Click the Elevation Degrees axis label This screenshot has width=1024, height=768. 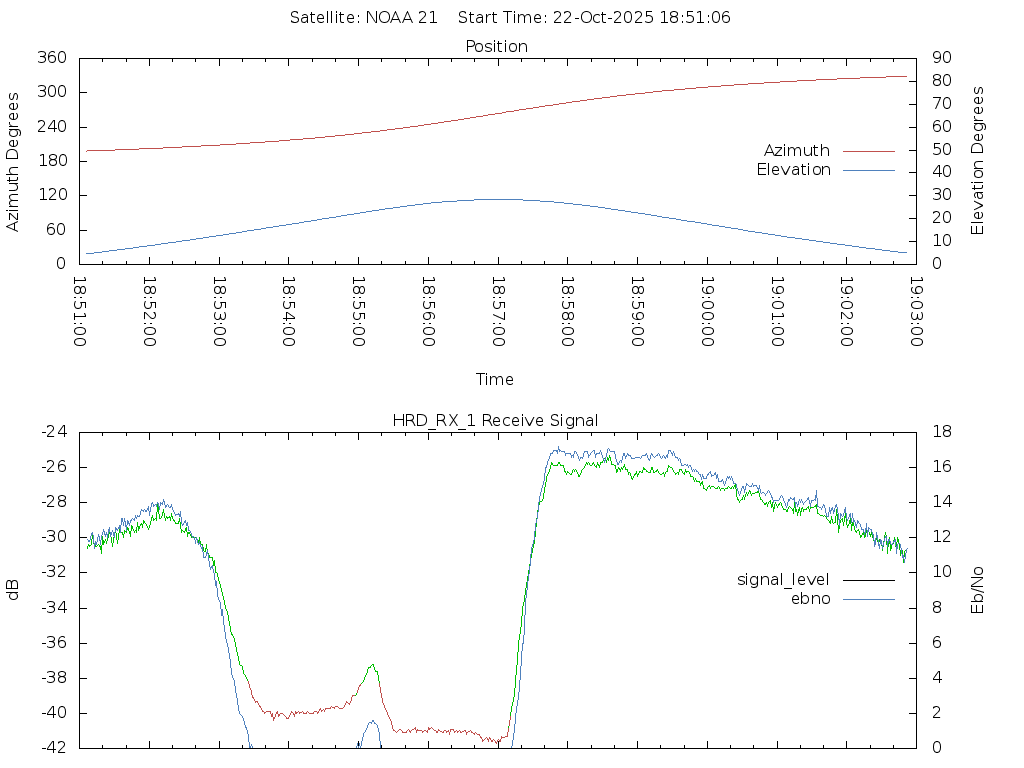pyautogui.click(x=978, y=161)
